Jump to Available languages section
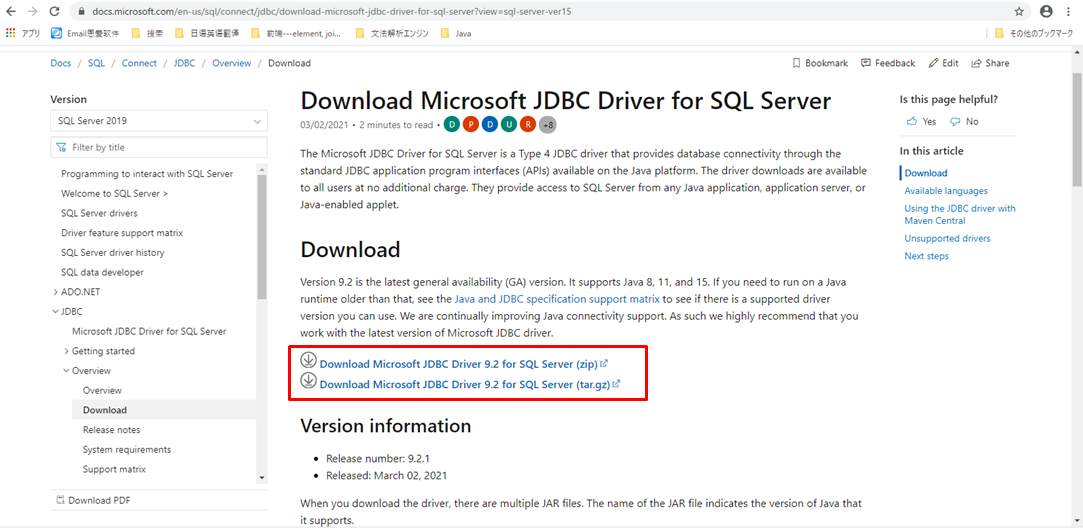 [946, 191]
